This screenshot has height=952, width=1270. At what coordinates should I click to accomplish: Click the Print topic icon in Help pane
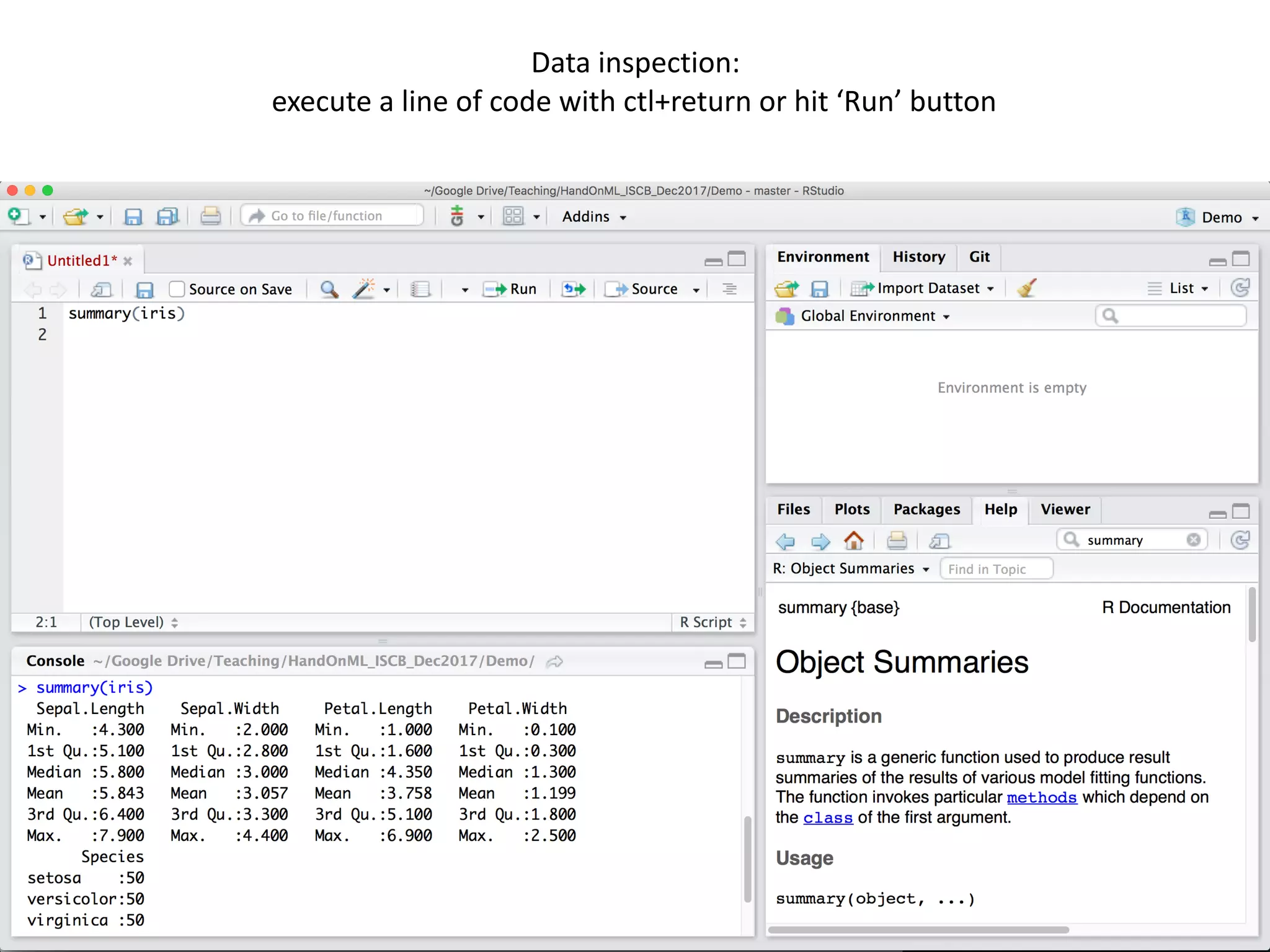(897, 541)
